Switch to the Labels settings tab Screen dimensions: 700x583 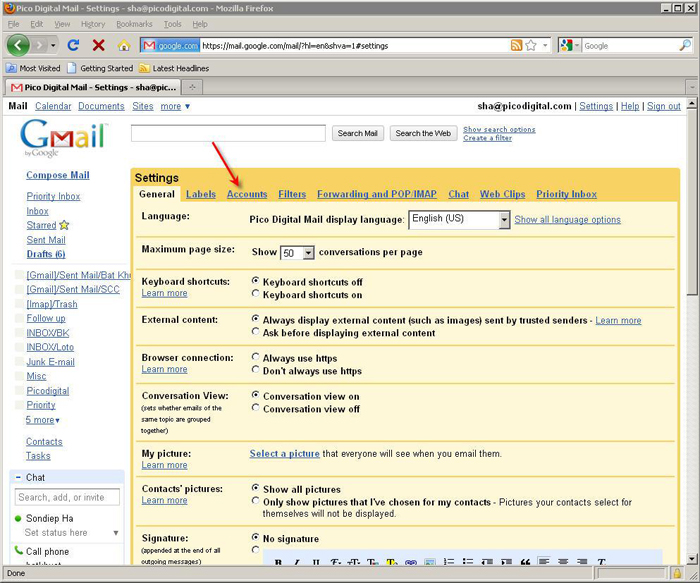click(x=201, y=194)
